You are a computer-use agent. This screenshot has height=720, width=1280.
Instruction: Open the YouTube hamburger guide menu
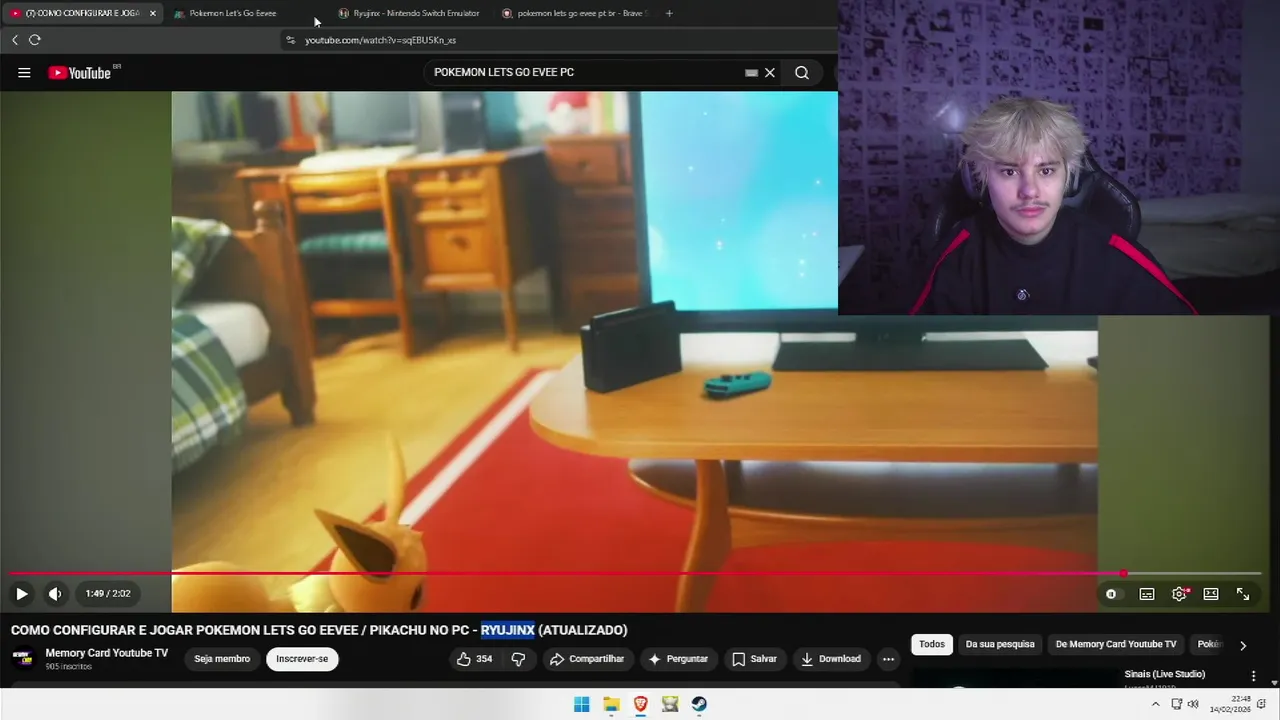tap(24, 72)
